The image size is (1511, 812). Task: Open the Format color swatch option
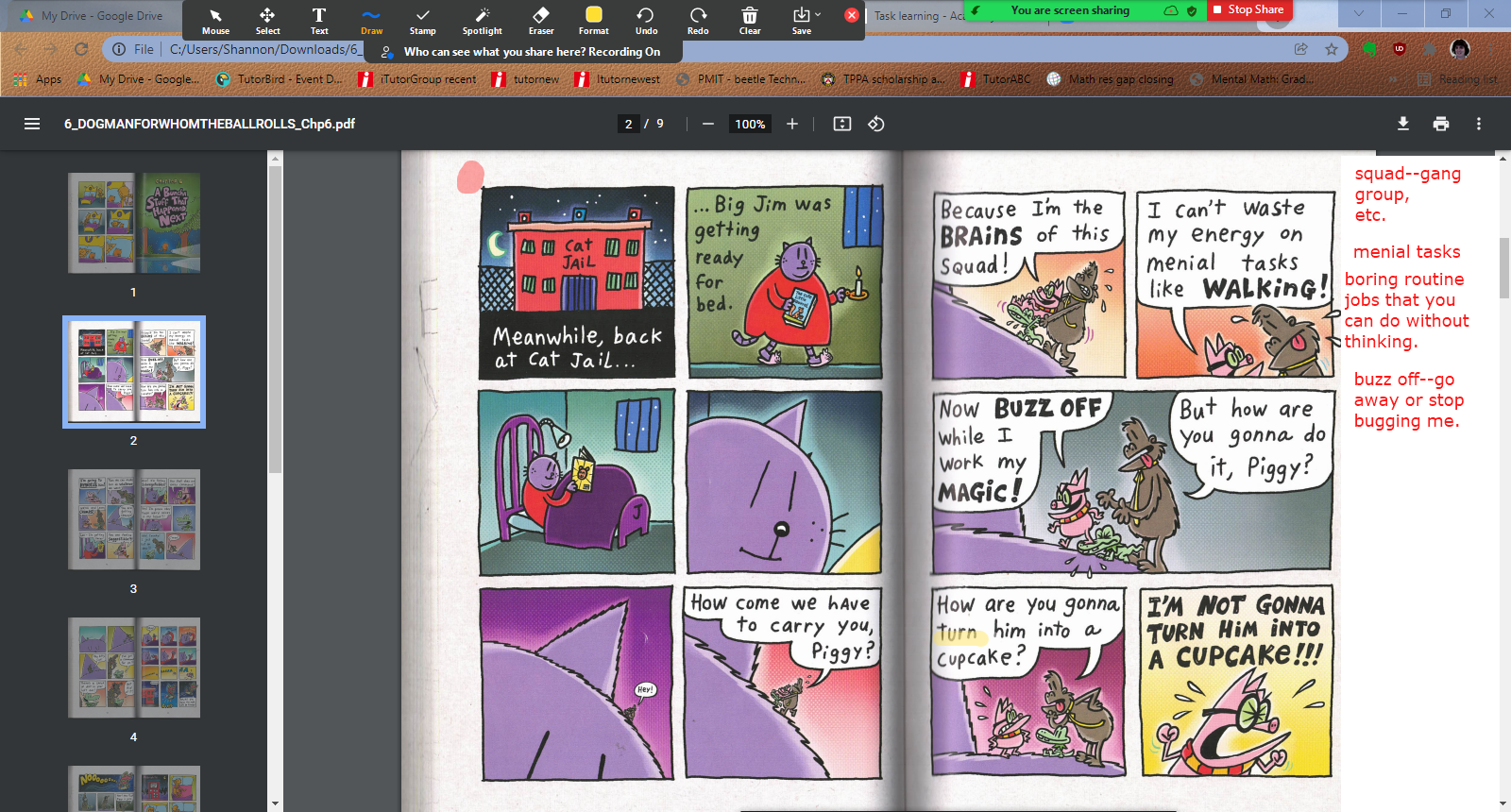(593, 20)
